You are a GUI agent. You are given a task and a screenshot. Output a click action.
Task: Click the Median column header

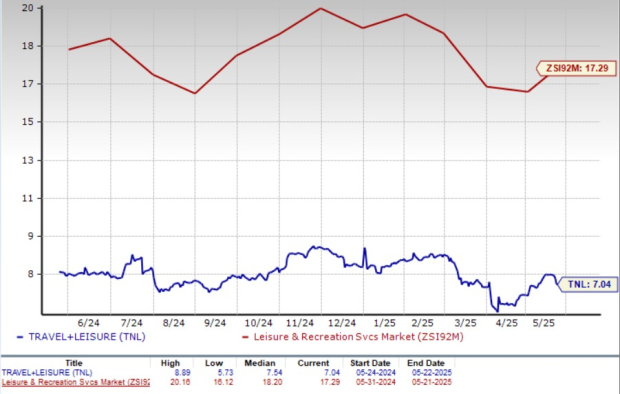pyautogui.click(x=260, y=363)
